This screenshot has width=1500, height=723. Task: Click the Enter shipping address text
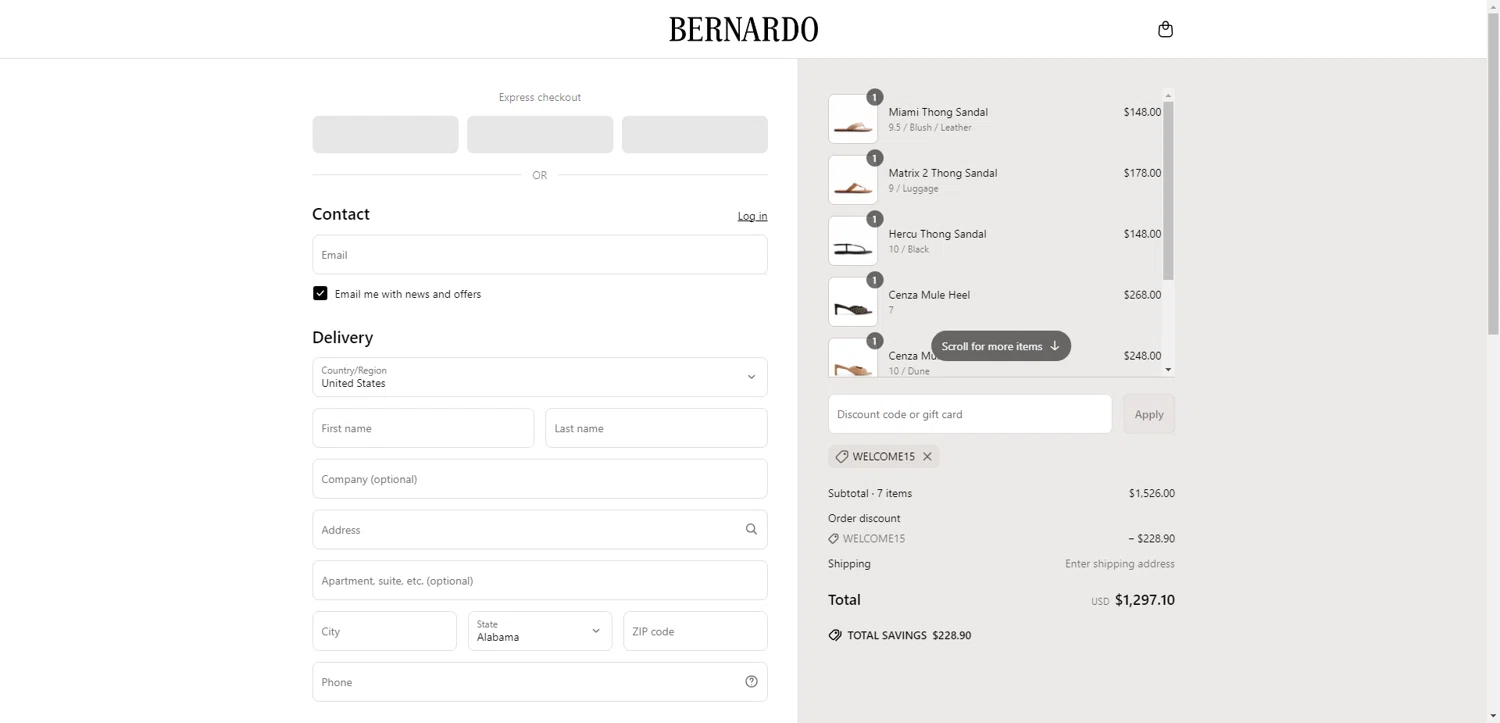tap(1120, 564)
